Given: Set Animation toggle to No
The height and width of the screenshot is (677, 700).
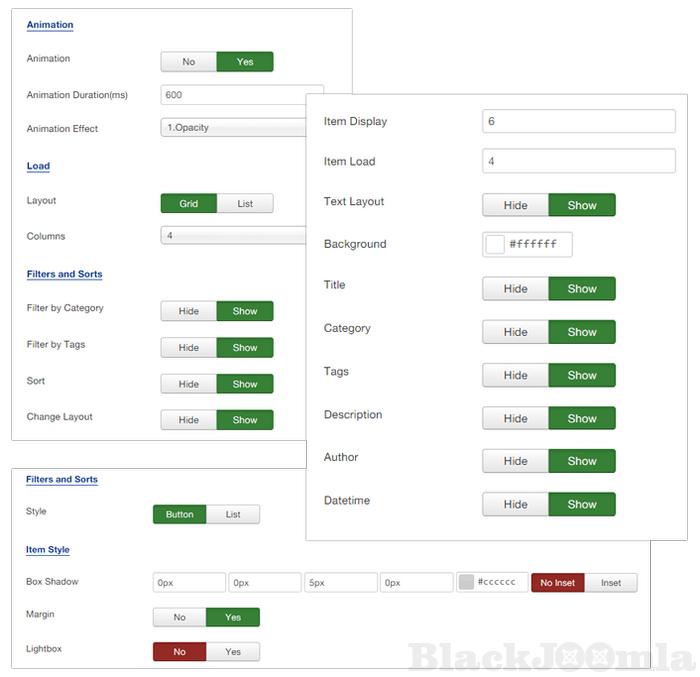Looking at the screenshot, I should point(189,62).
